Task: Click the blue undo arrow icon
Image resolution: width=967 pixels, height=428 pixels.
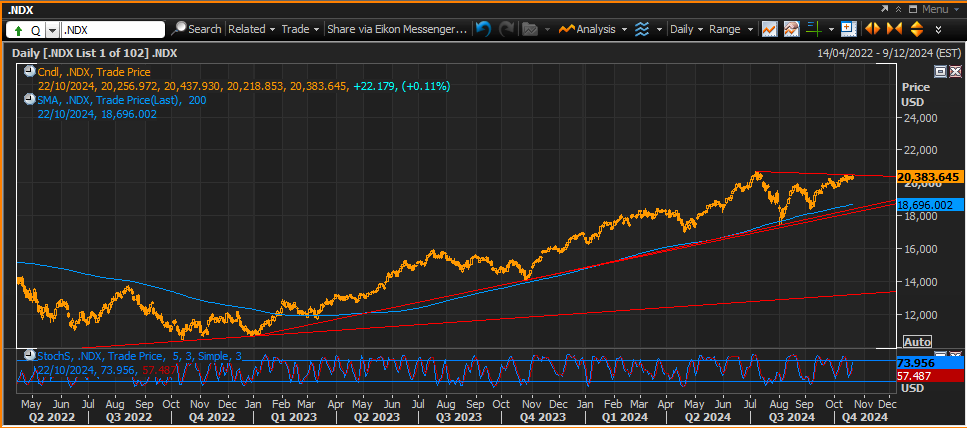Action: pos(484,29)
